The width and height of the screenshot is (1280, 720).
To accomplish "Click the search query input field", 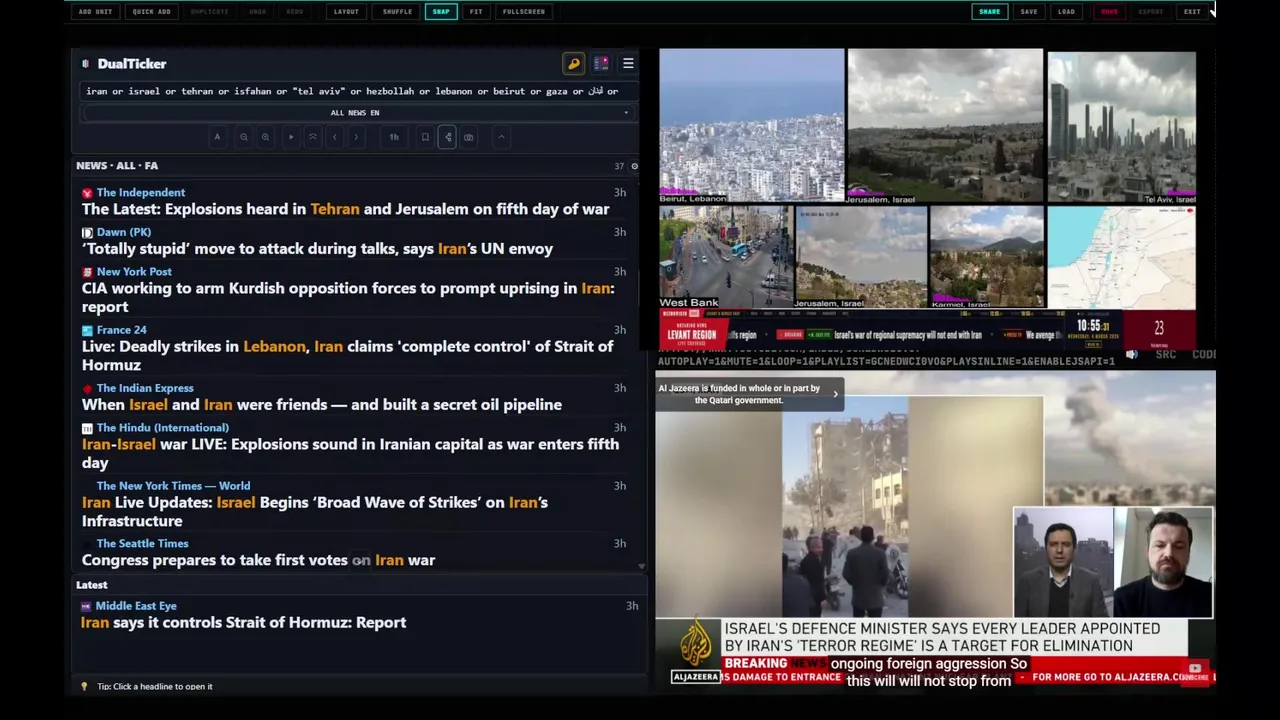I will (x=355, y=91).
